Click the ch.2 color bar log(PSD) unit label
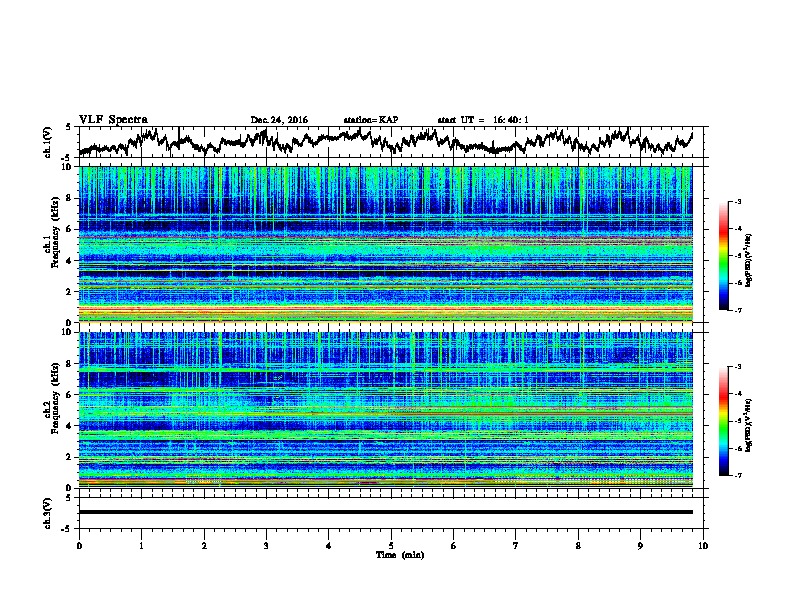The width and height of the screenshot is (792, 612). click(x=749, y=426)
